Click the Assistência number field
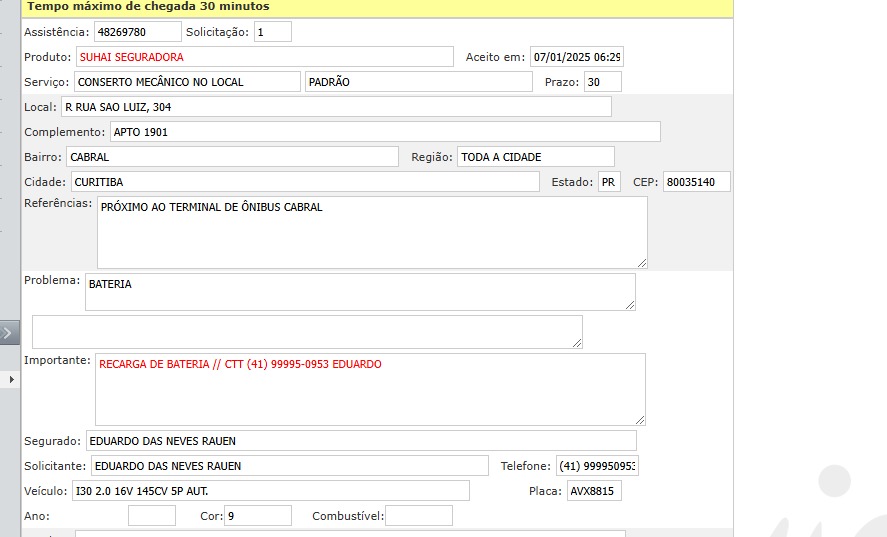 pyautogui.click(x=138, y=32)
